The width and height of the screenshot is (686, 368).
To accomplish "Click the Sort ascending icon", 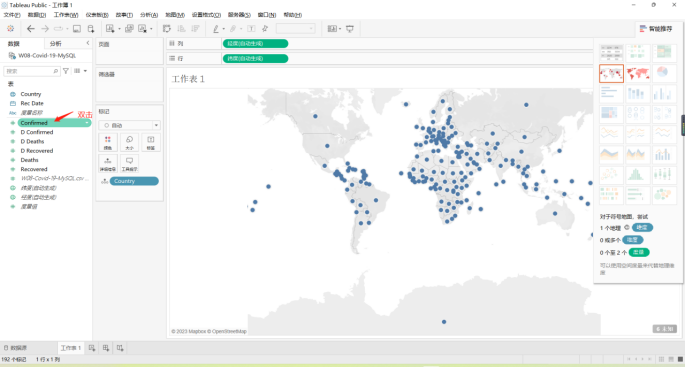I will click(x=181, y=29).
